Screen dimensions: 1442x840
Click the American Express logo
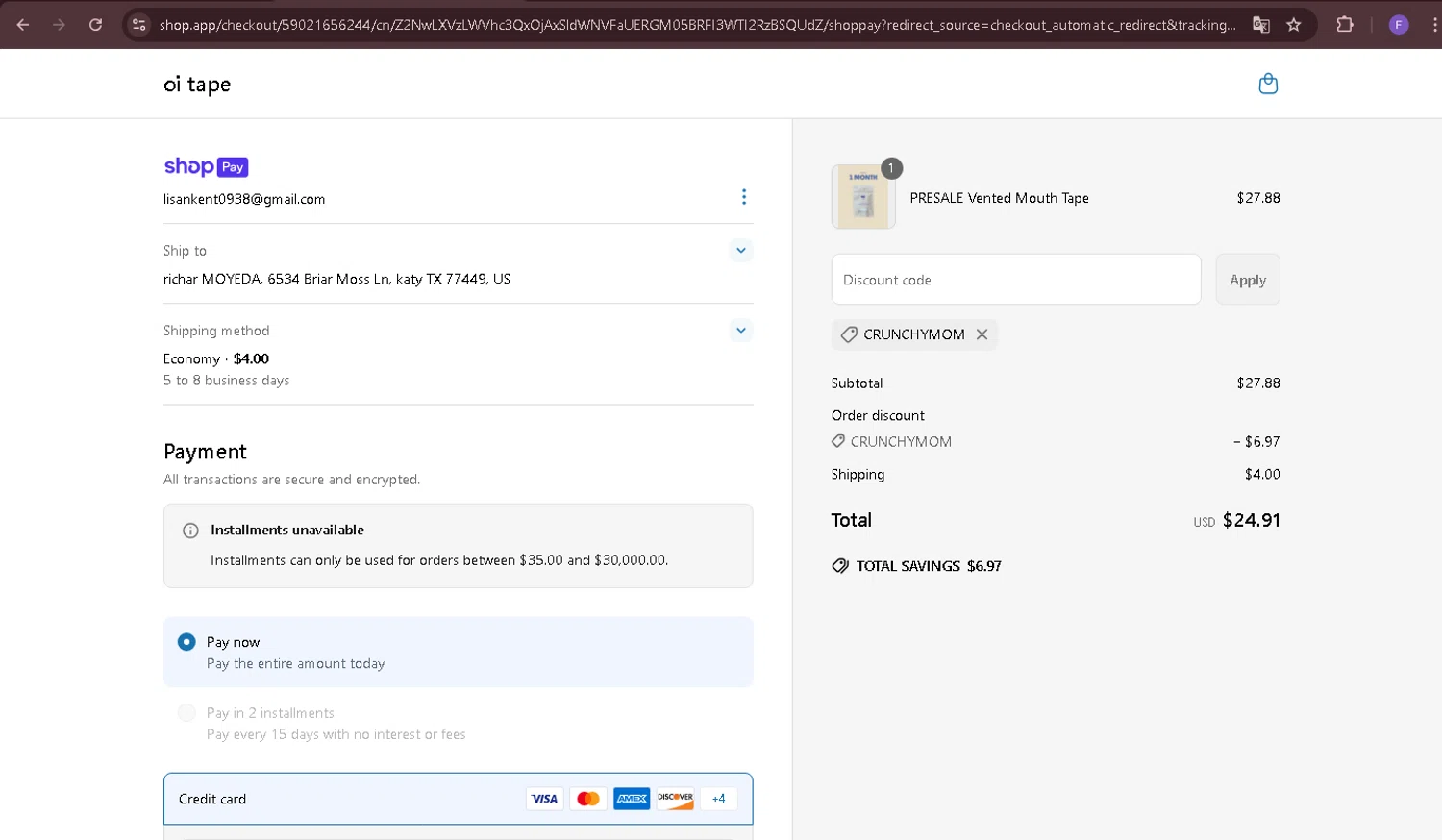632,799
